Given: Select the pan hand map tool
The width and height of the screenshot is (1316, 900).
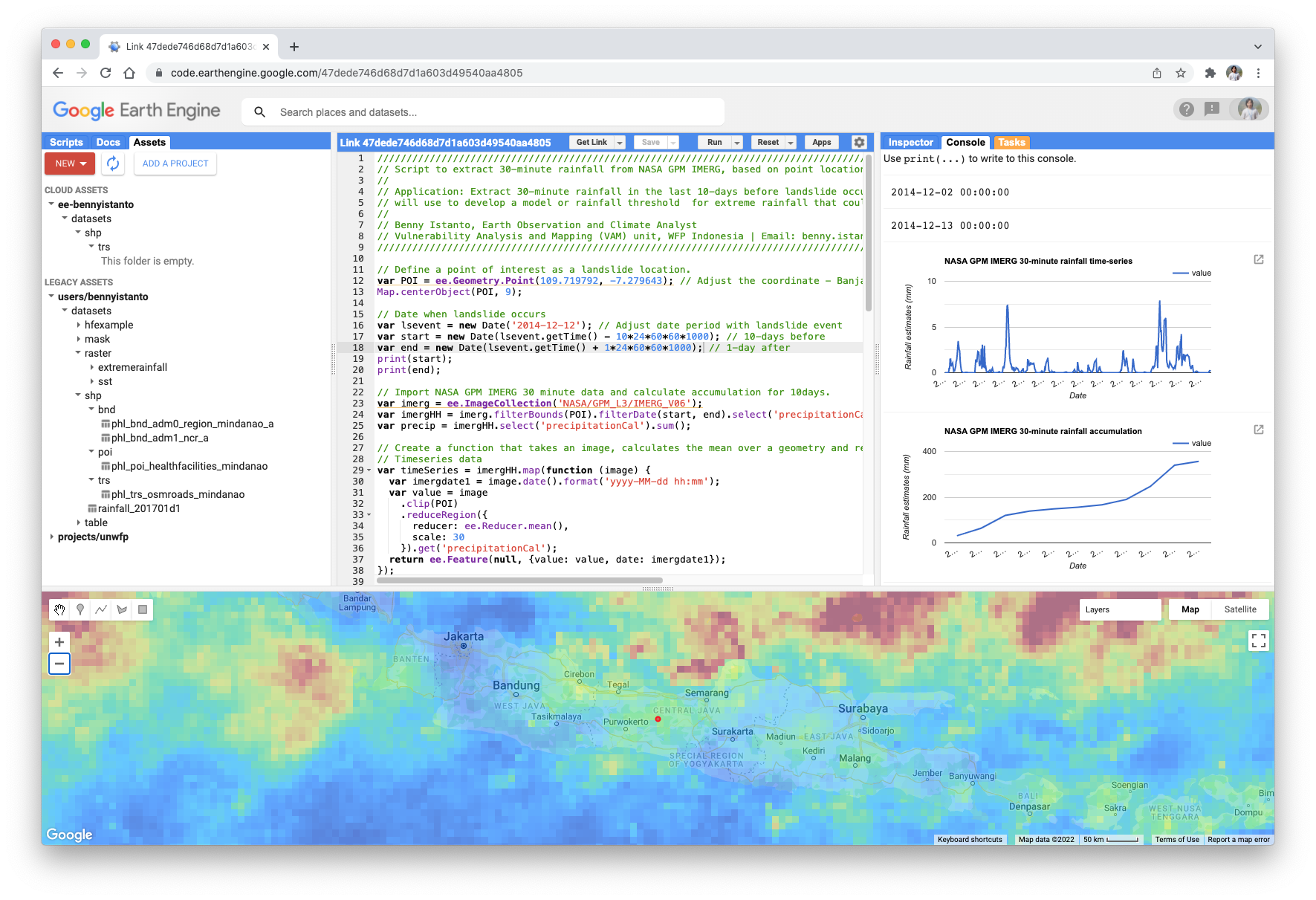Looking at the screenshot, I should (59, 609).
